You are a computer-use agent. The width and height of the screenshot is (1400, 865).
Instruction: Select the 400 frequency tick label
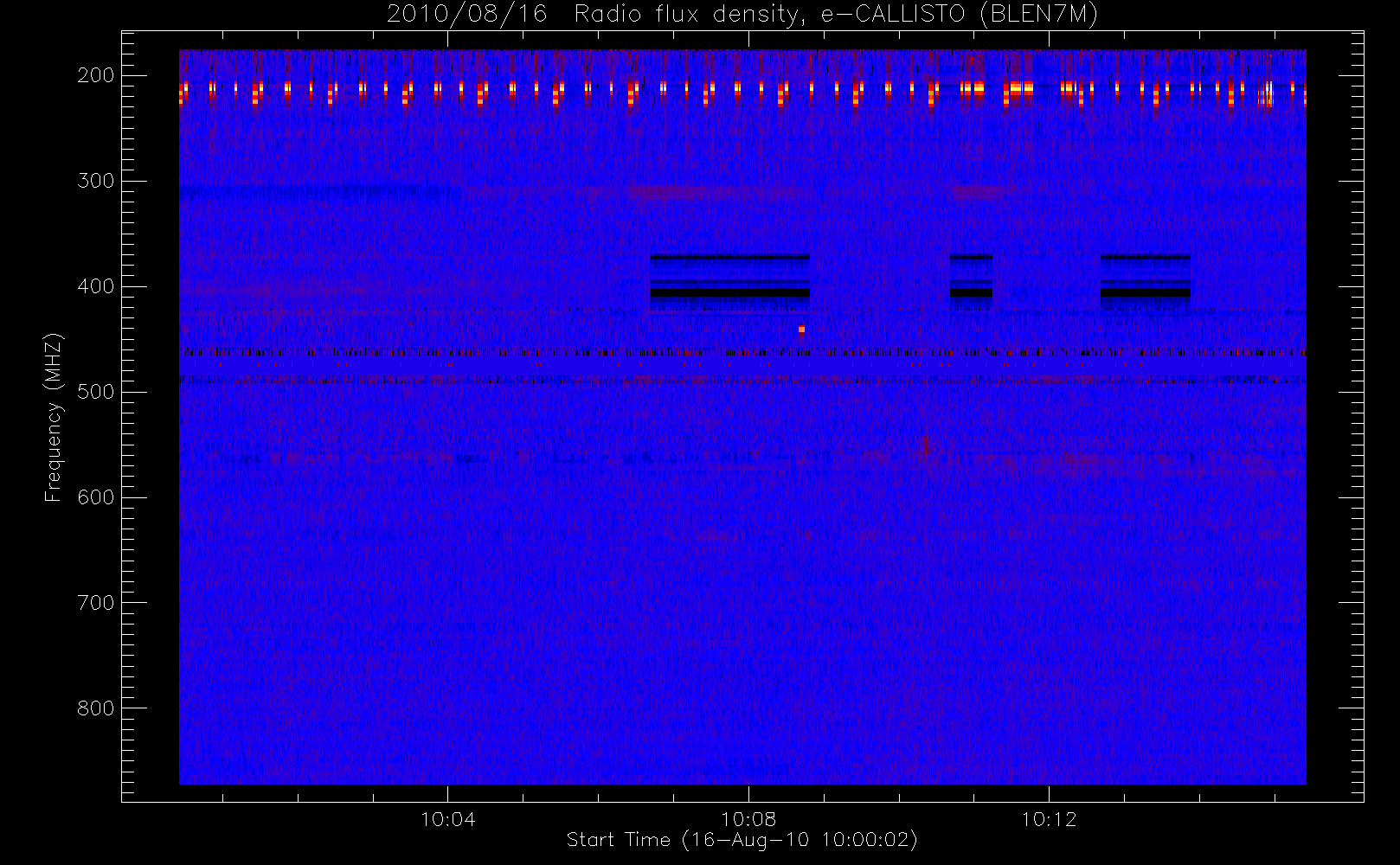click(96, 286)
